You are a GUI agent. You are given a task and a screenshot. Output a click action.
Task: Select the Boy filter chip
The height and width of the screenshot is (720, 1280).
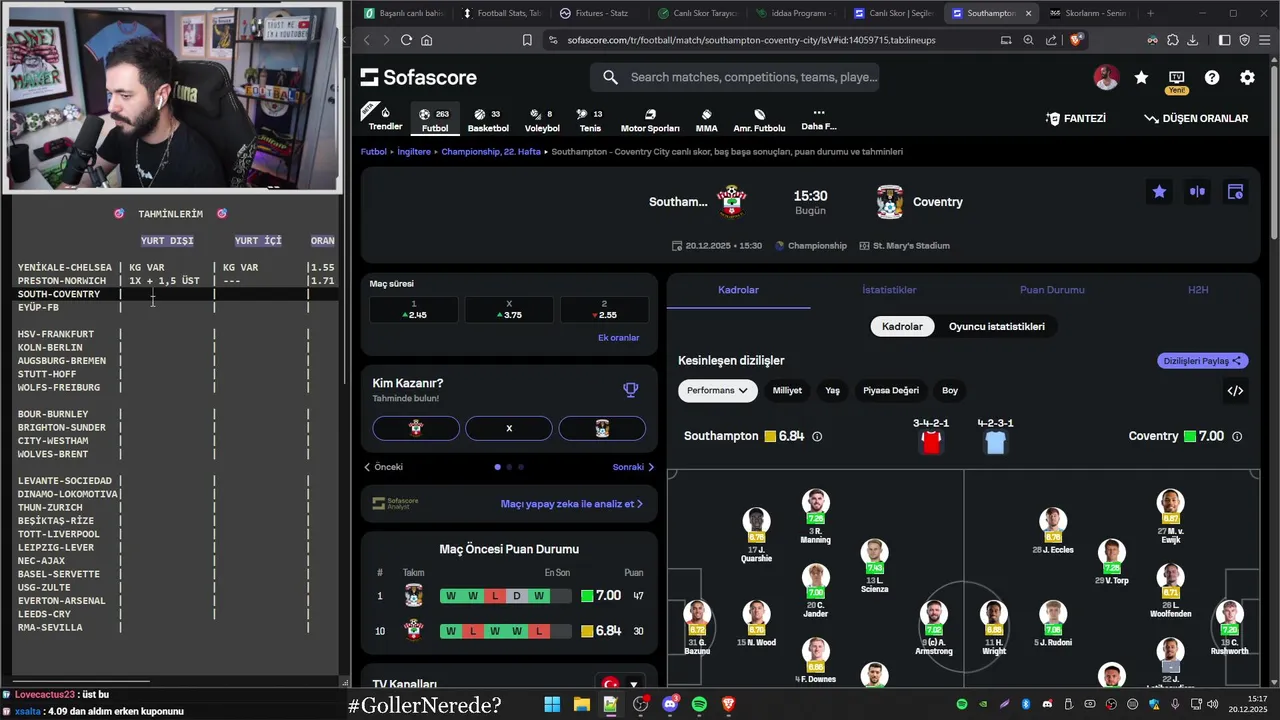[950, 391]
